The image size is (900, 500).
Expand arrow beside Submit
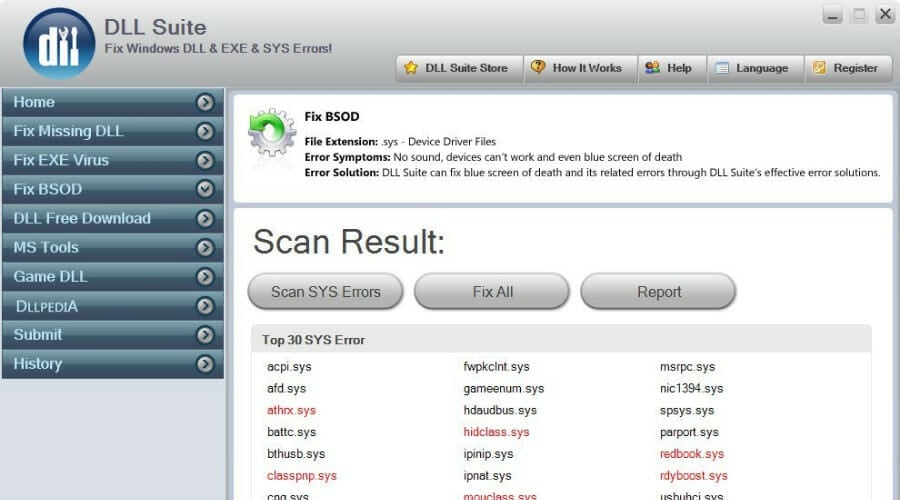[x=205, y=335]
